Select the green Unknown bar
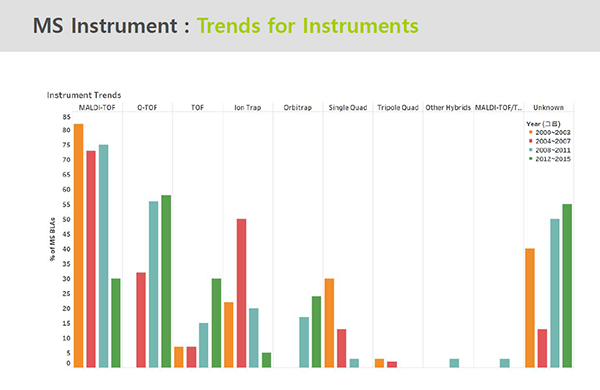 pyautogui.click(x=567, y=286)
